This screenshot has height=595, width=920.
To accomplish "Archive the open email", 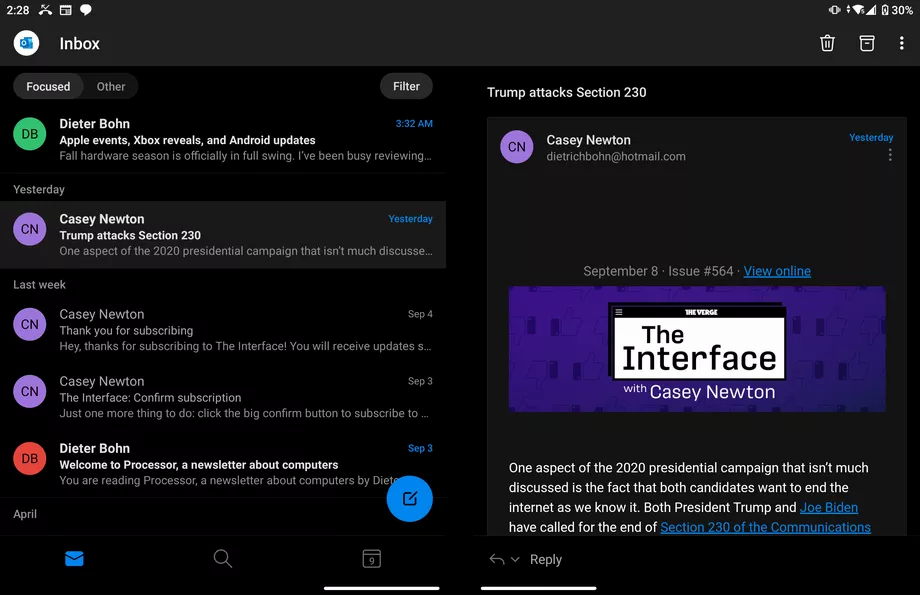I will click(x=867, y=43).
